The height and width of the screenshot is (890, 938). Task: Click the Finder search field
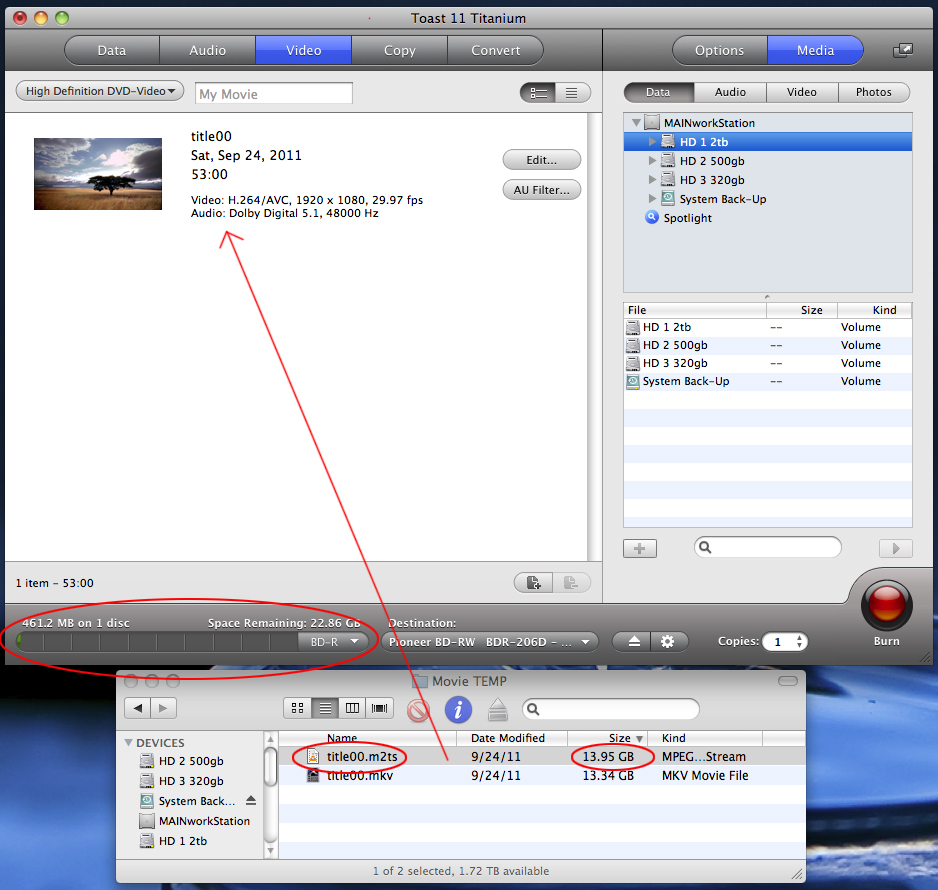click(611, 709)
